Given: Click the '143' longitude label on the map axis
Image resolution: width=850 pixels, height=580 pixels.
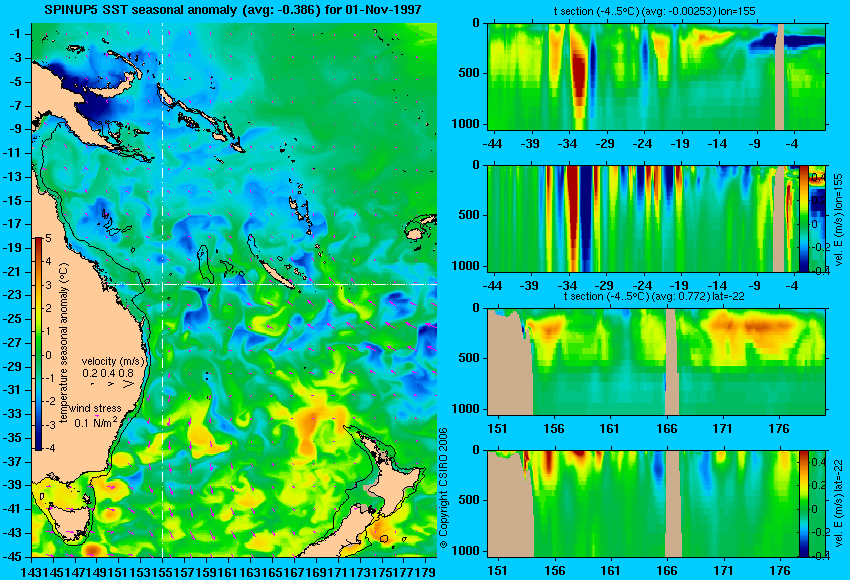Looking at the screenshot, I should point(31,572).
